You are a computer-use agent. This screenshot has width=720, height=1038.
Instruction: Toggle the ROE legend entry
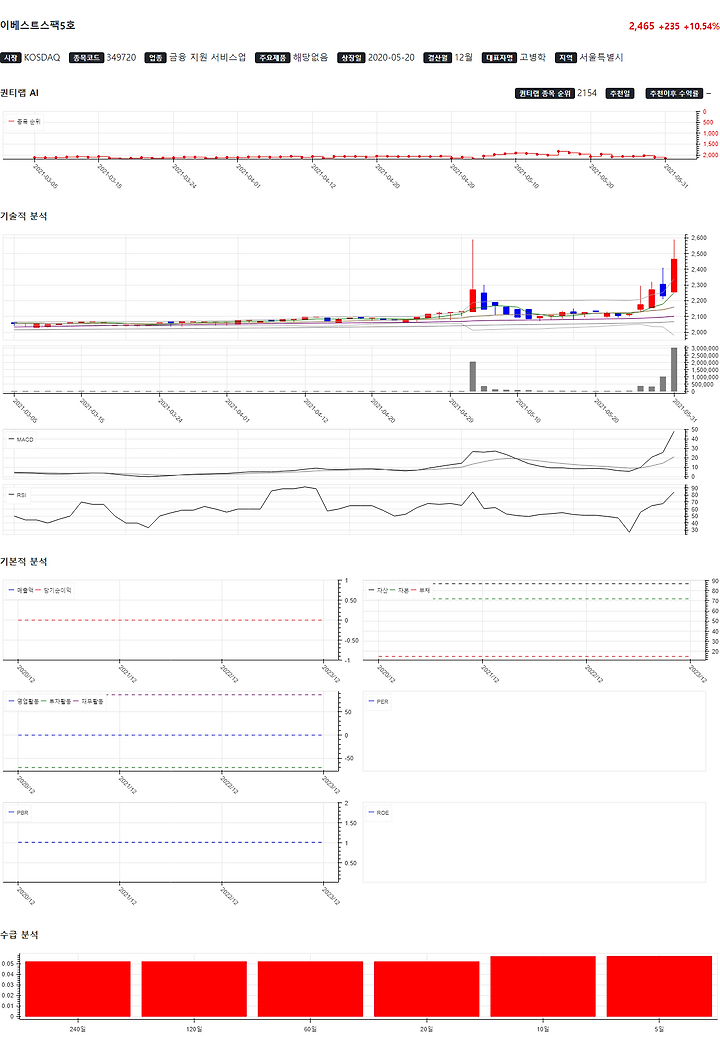379,813
